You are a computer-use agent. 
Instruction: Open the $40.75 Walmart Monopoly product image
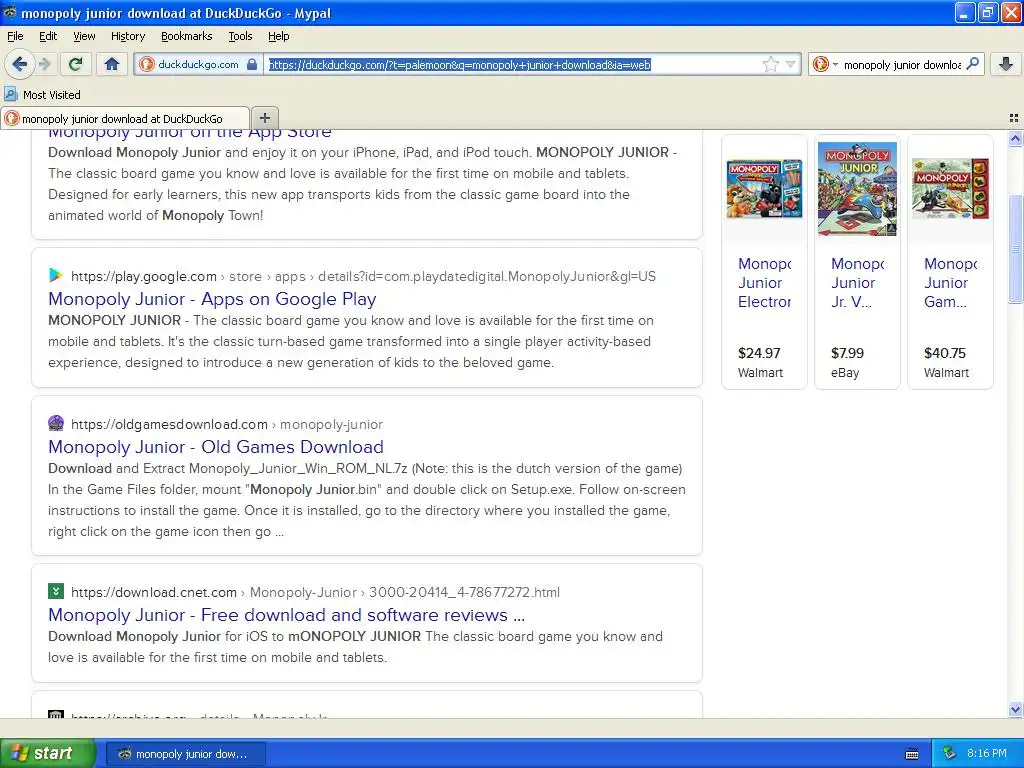[x=950, y=188]
